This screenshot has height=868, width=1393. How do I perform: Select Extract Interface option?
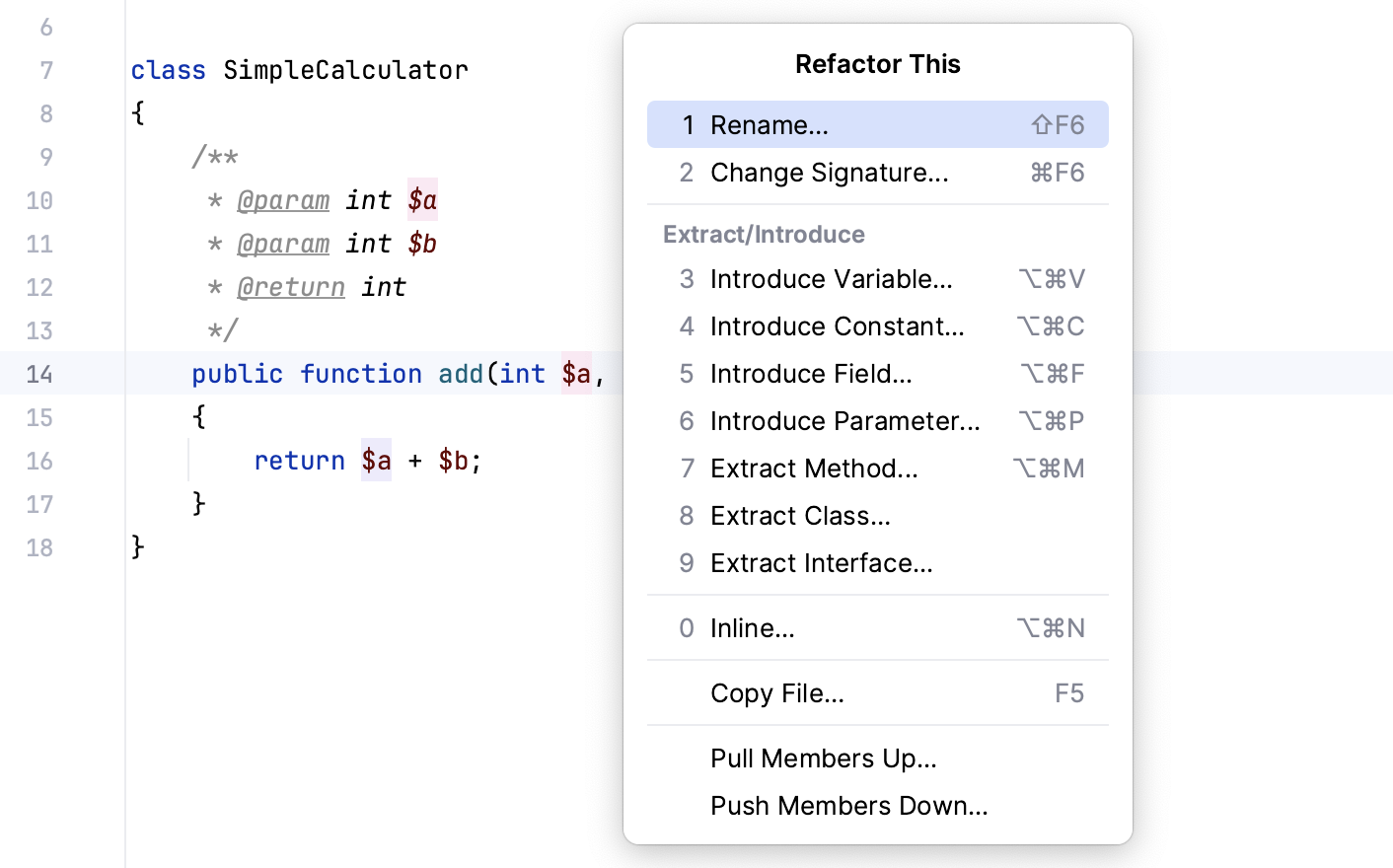click(x=822, y=563)
